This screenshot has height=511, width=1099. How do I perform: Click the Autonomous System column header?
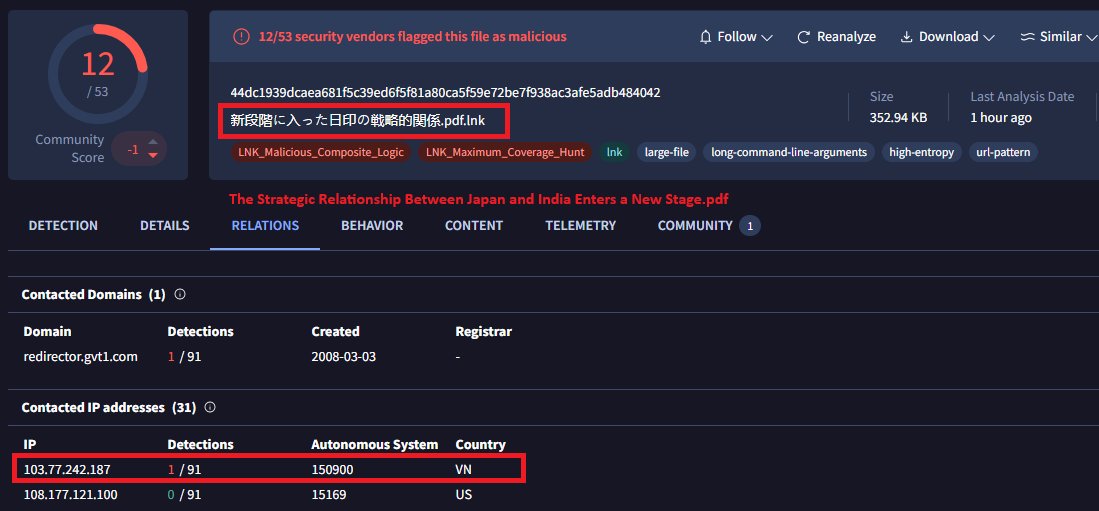coord(375,444)
